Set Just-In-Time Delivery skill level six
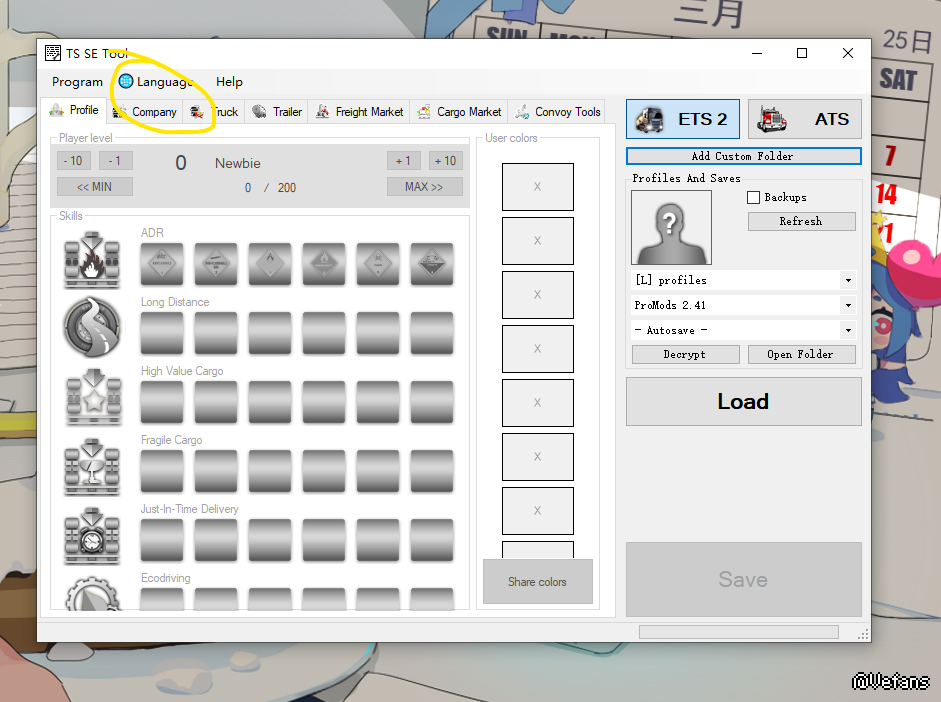 pyautogui.click(x=432, y=540)
